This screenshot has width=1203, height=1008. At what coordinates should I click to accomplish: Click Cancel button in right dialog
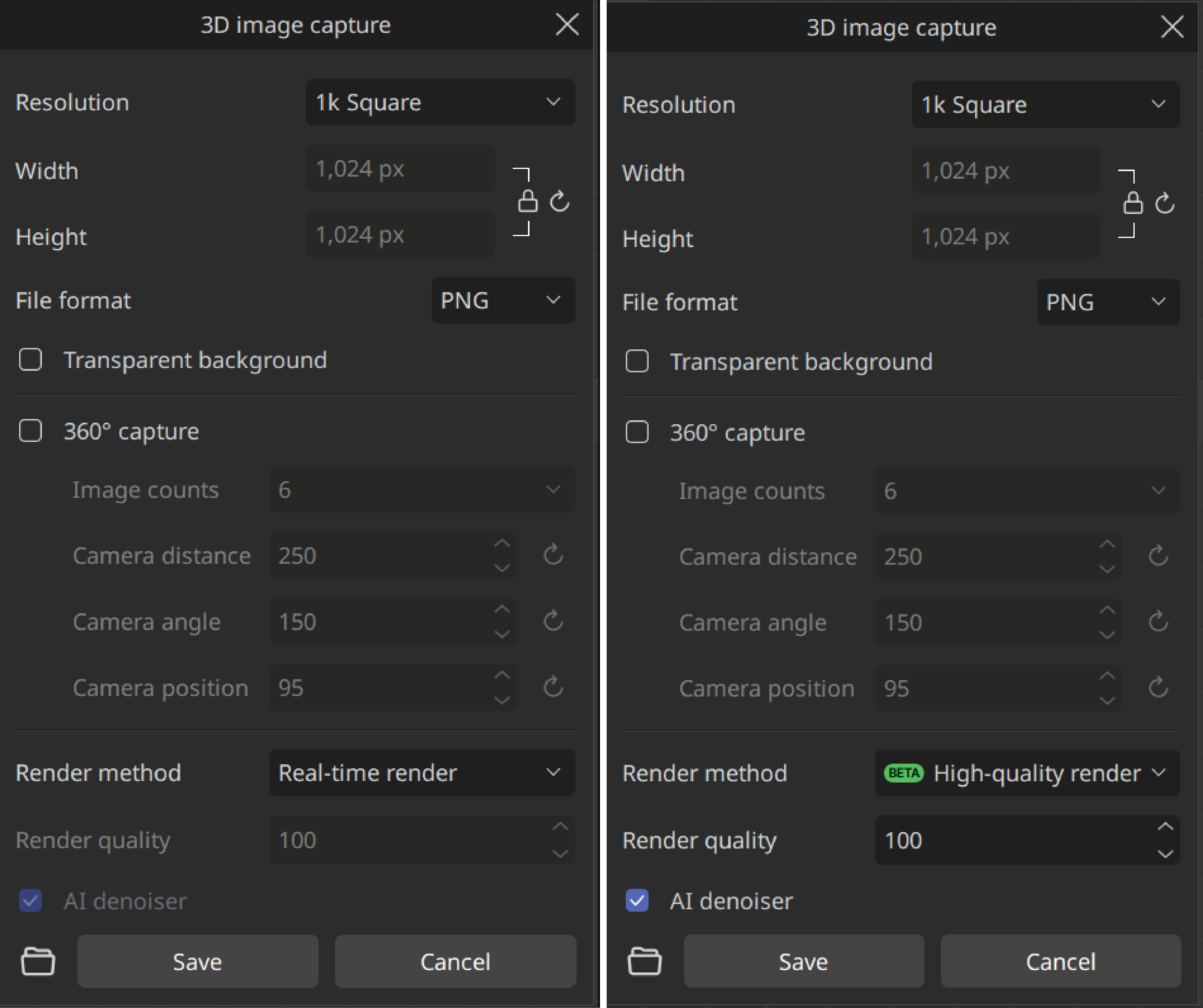(1060, 961)
